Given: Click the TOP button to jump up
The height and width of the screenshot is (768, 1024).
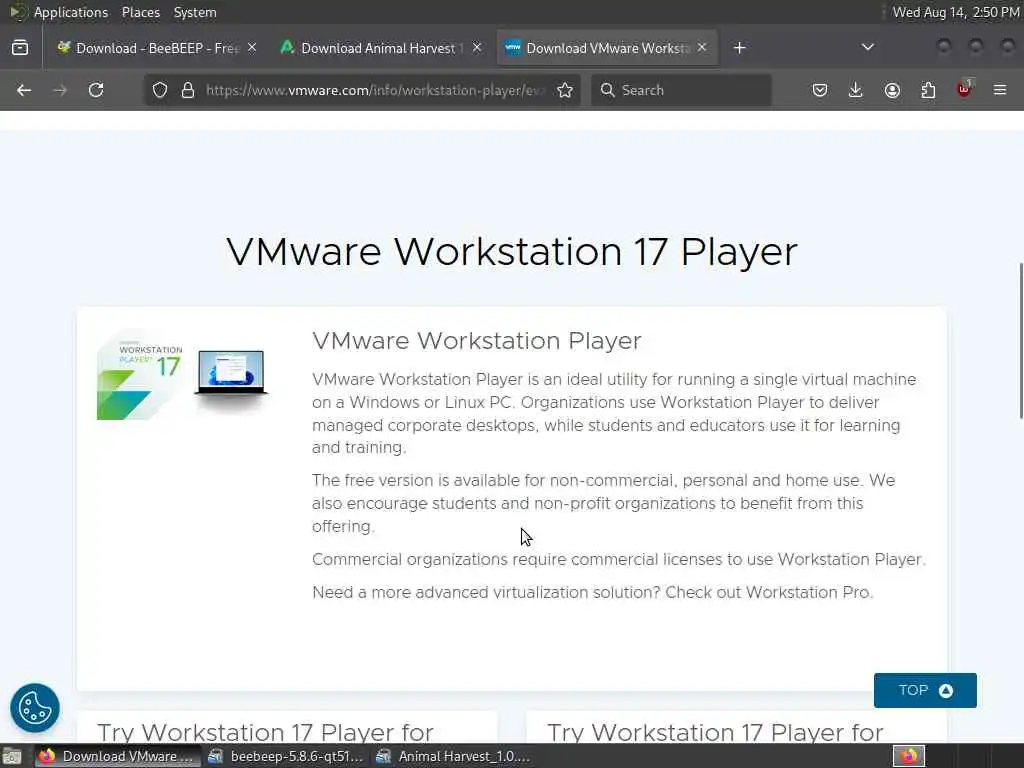Looking at the screenshot, I should pos(925,690).
